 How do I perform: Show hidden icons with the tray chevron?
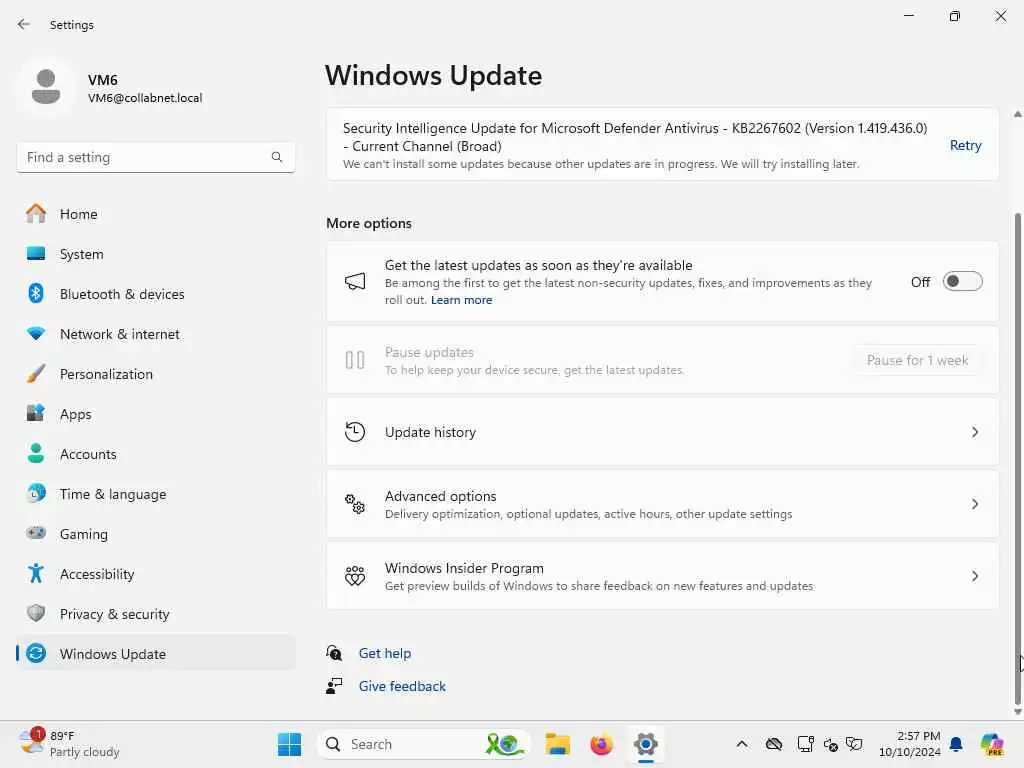(742, 744)
